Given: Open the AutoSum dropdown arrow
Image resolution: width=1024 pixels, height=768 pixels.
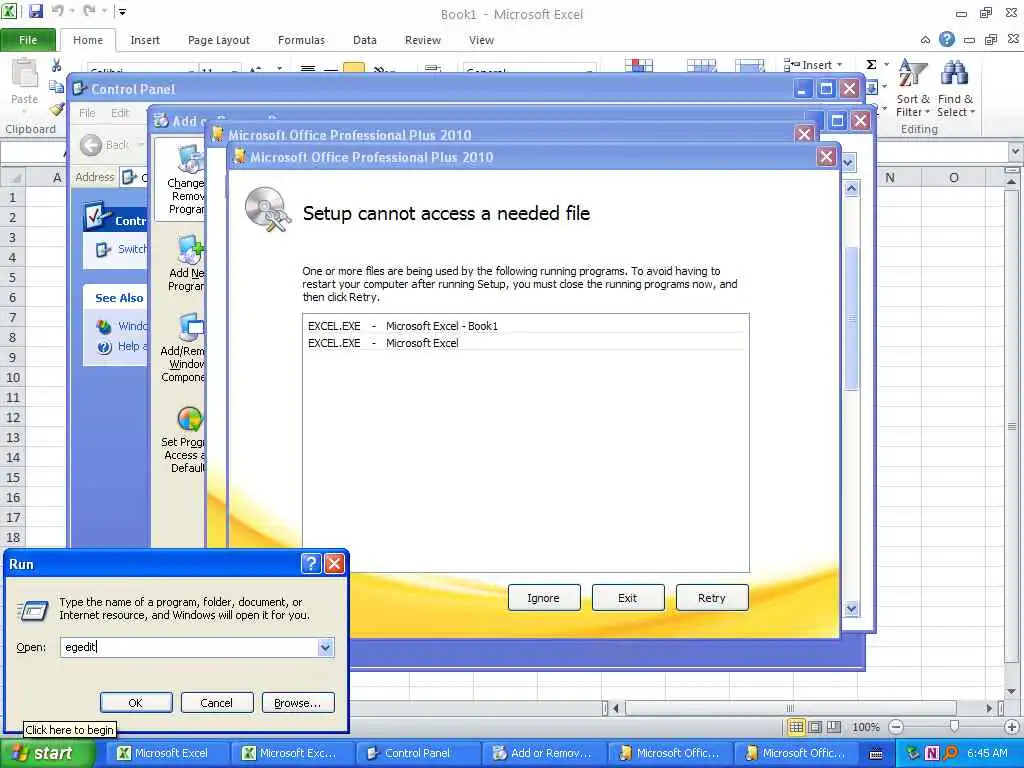Looking at the screenshot, I should coord(886,65).
